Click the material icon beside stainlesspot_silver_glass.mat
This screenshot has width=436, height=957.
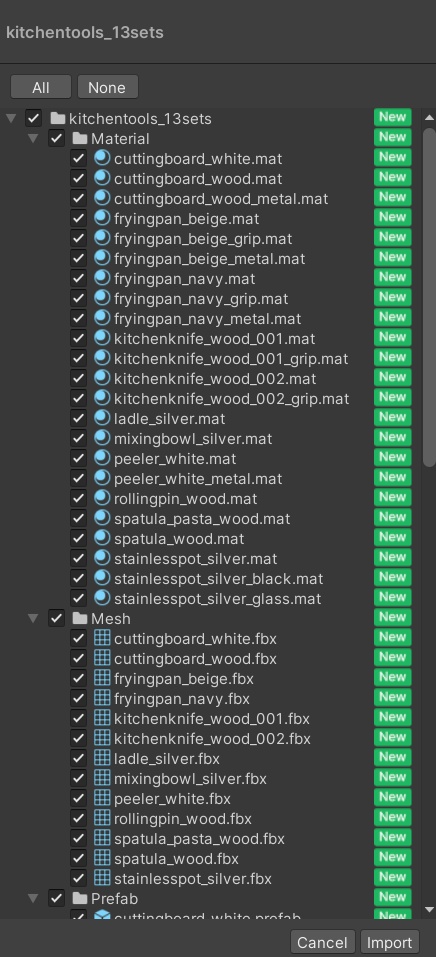click(x=102, y=598)
